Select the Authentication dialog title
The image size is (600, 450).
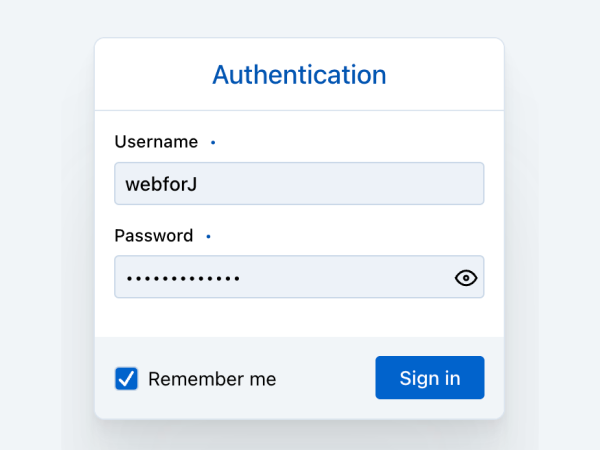pos(299,75)
